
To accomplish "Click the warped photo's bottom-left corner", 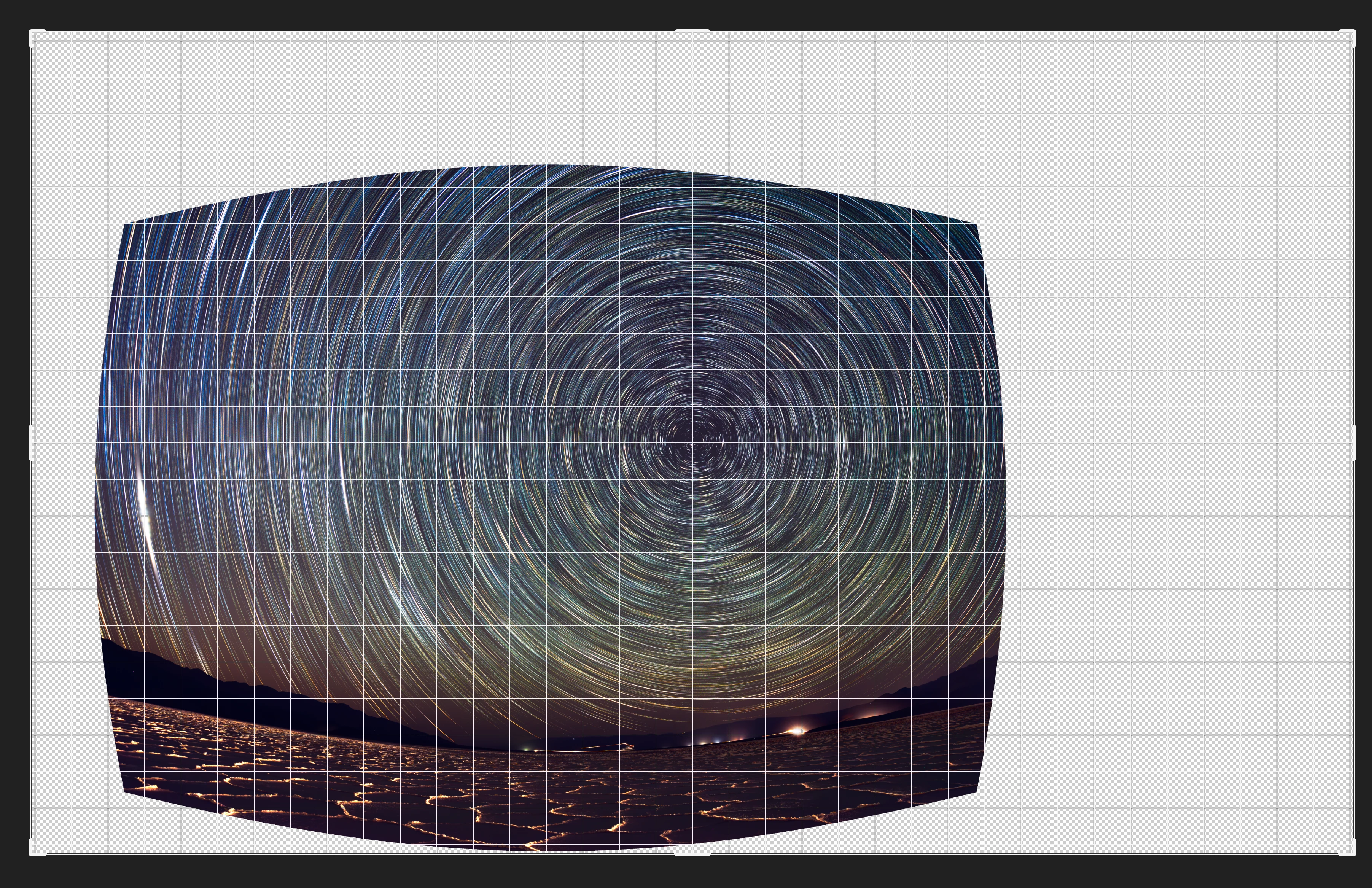I will coord(125,792).
